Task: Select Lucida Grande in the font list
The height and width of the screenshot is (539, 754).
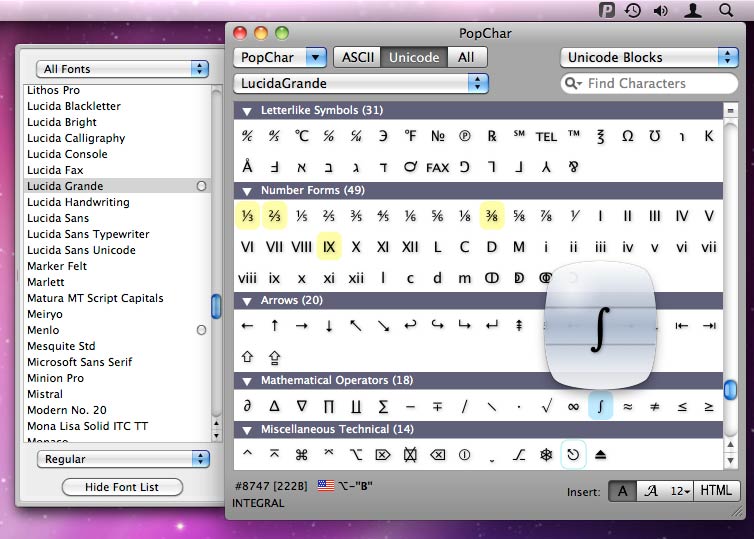Action: tap(117, 186)
